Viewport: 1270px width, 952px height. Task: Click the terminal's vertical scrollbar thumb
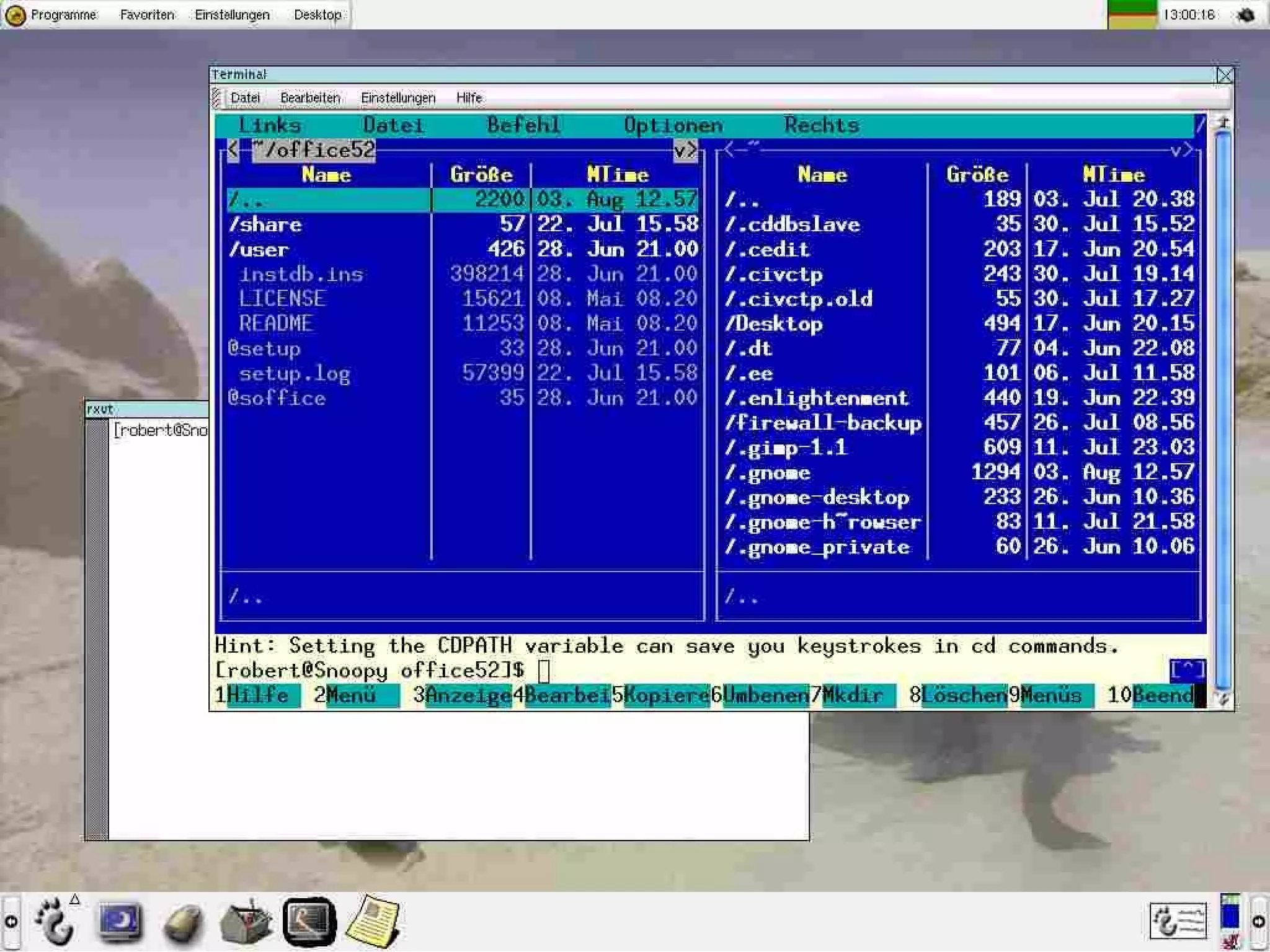coord(1223,409)
